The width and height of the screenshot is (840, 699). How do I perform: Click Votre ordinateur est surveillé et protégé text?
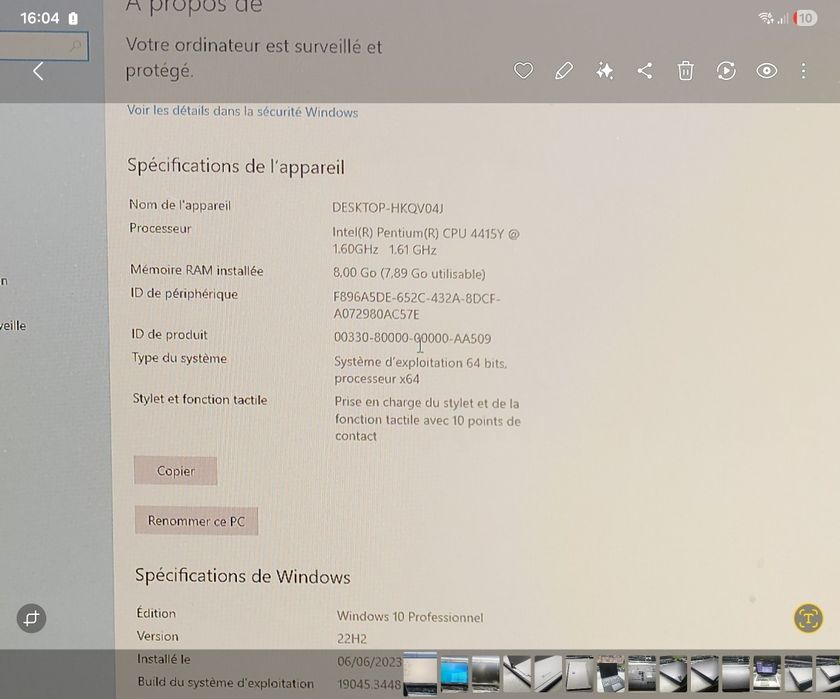pos(254,58)
